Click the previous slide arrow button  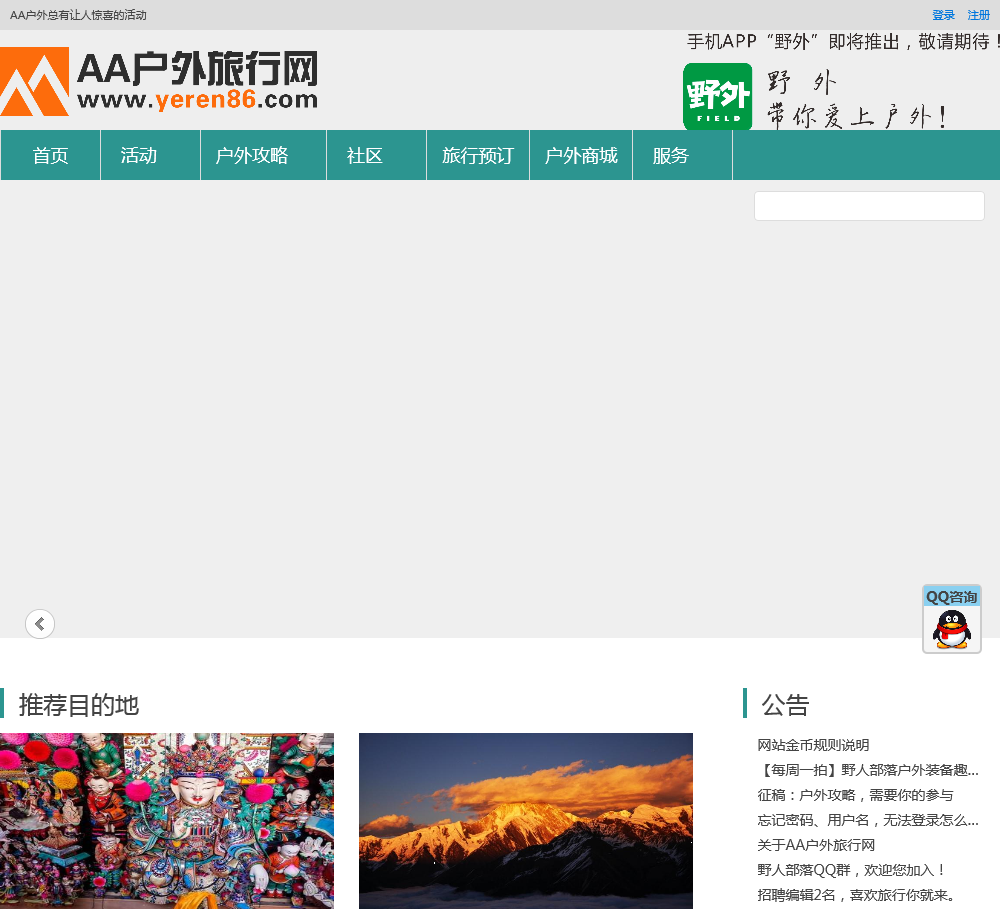(x=40, y=624)
